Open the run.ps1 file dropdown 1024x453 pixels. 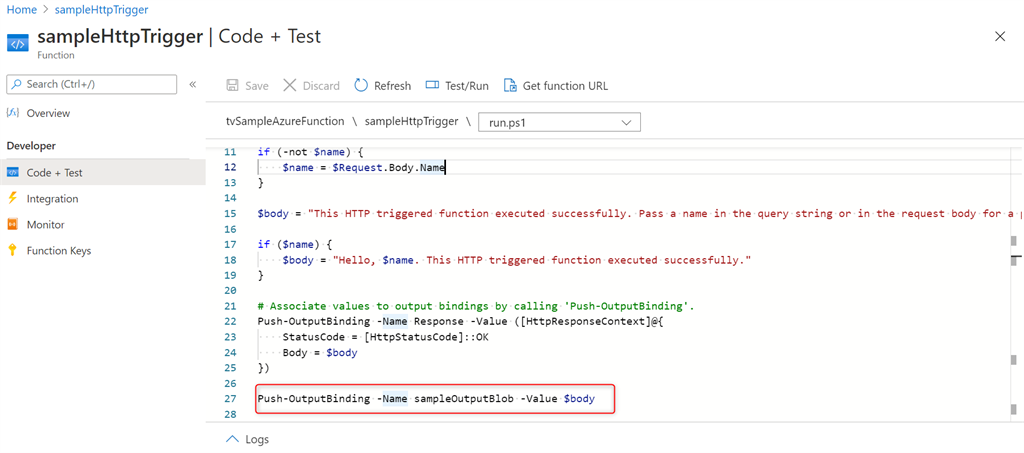tap(560, 123)
